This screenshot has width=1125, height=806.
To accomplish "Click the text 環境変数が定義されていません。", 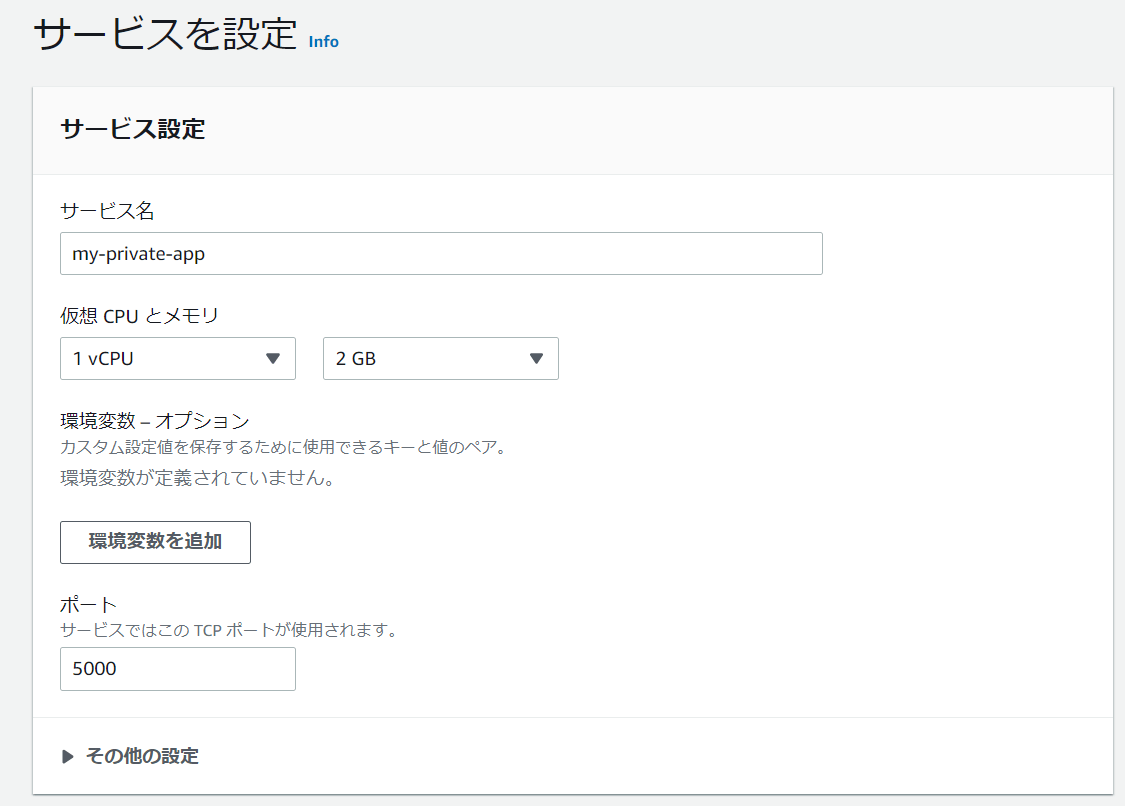I will (x=198, y=478).
